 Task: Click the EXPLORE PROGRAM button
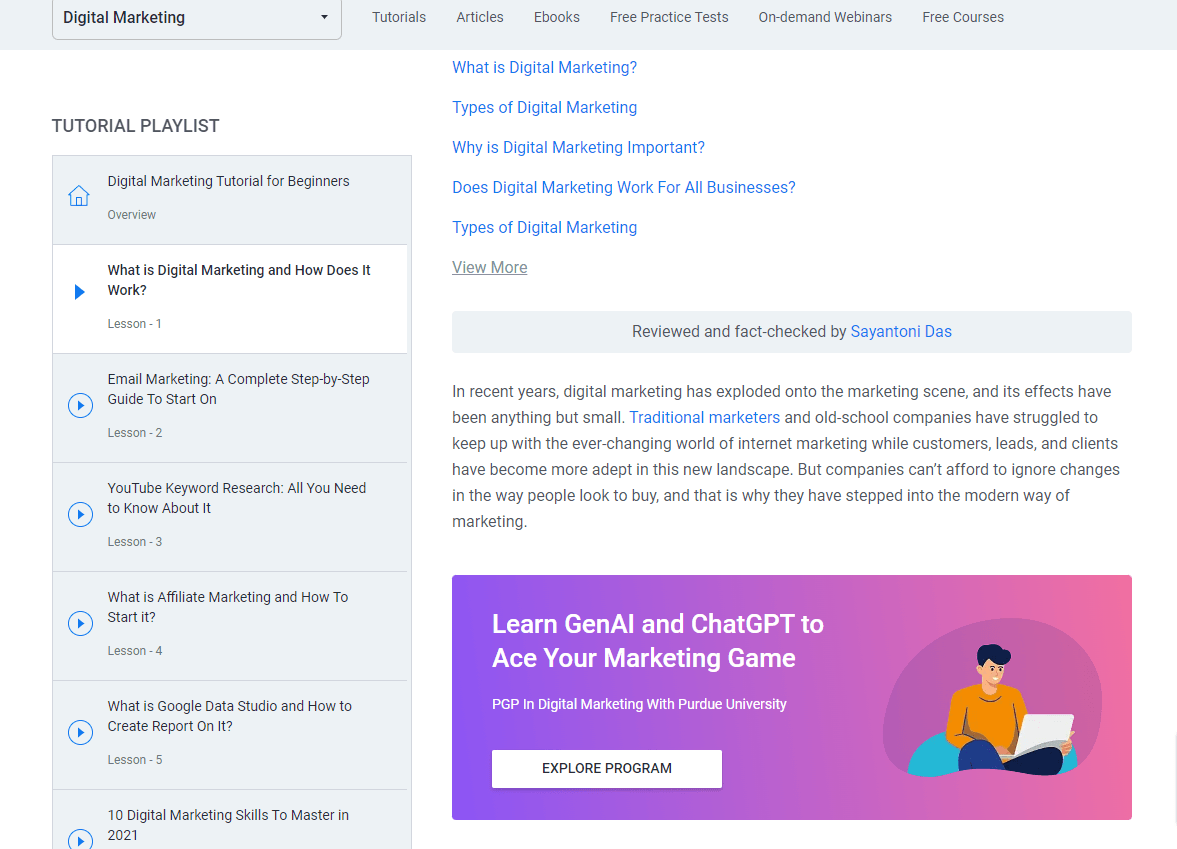(606, 768)
